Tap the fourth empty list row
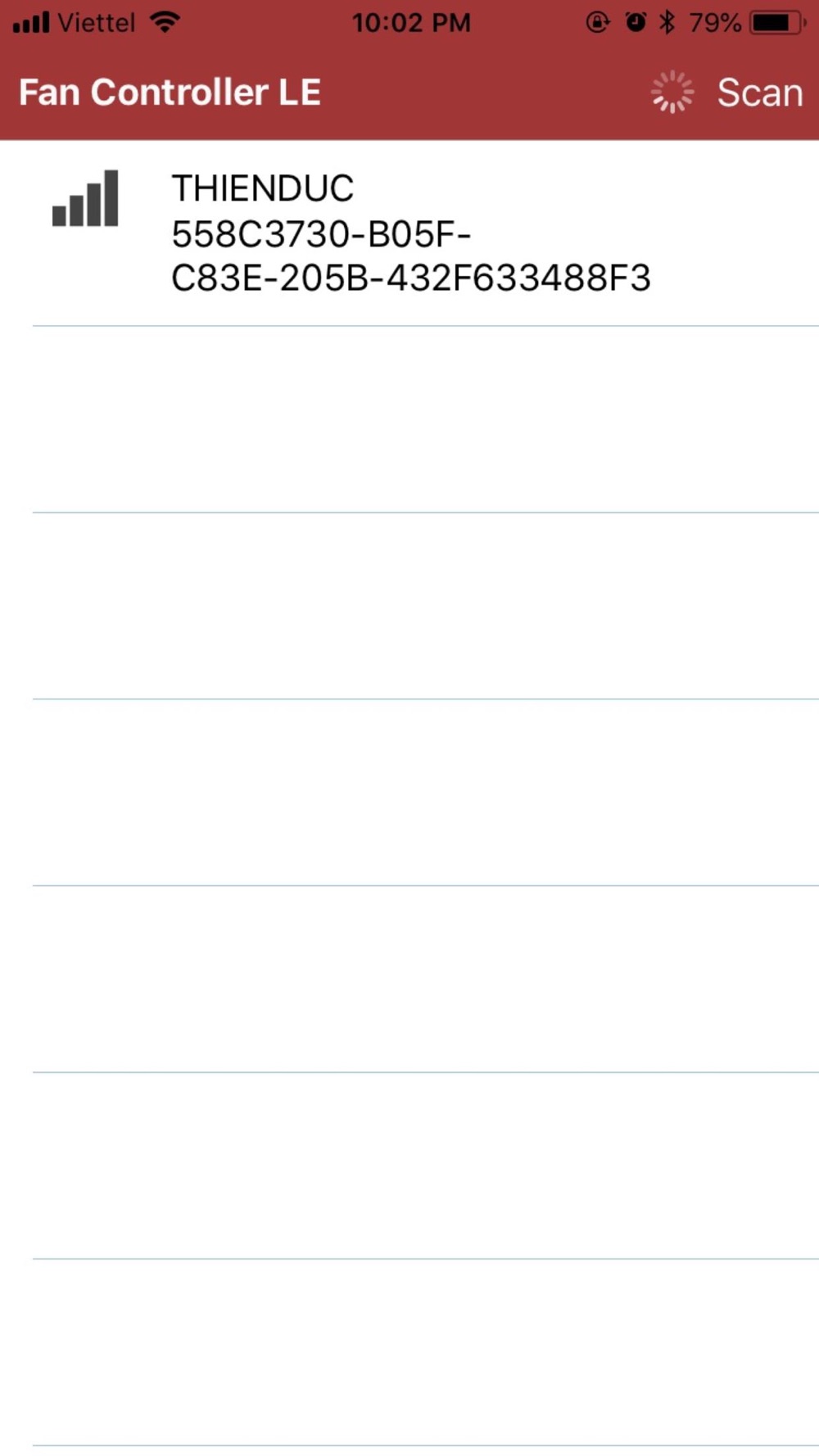The width and height of the screenshot is (819, 1456). click(x=409, y=979)
